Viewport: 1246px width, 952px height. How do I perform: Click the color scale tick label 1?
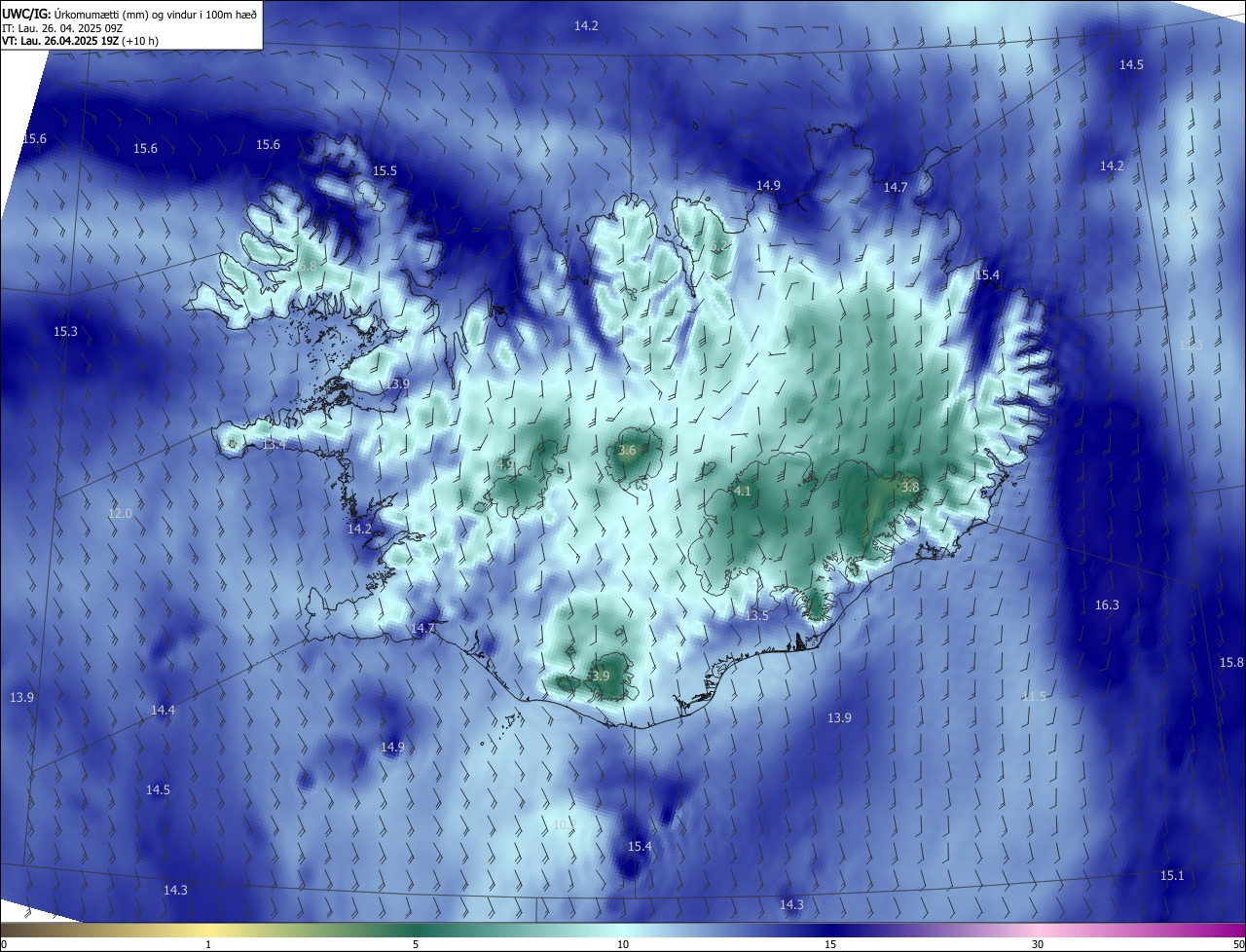[208, 944]
